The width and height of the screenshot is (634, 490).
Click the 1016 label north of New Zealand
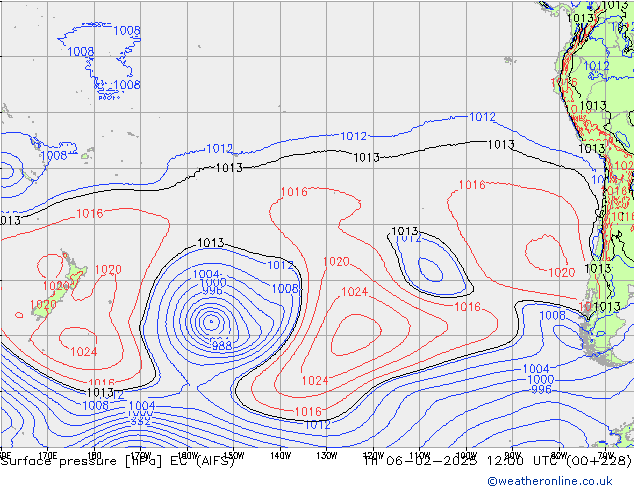point(90,213)
